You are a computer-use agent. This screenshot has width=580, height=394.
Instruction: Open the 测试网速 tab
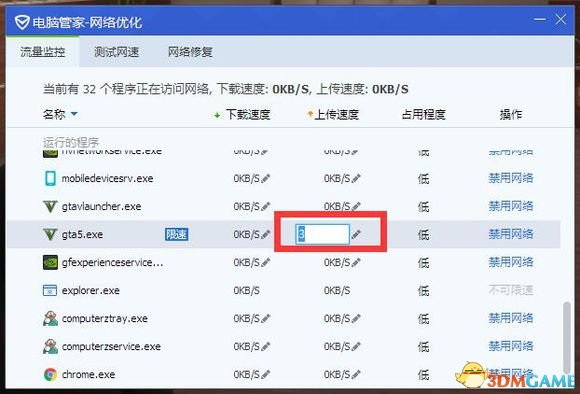pos(116,51)
